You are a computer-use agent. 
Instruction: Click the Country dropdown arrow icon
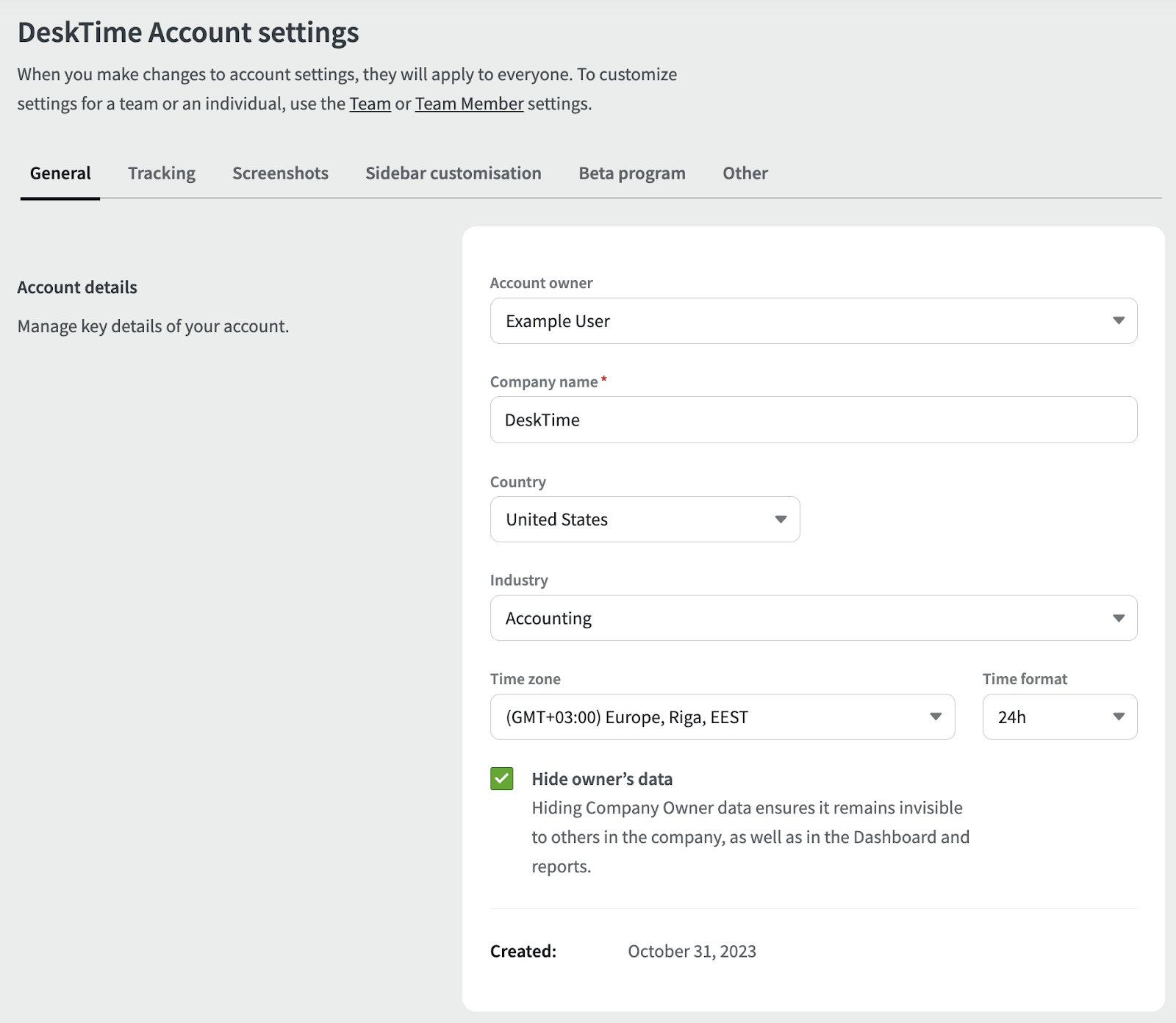pyautogui.click(x=781, y=520)
